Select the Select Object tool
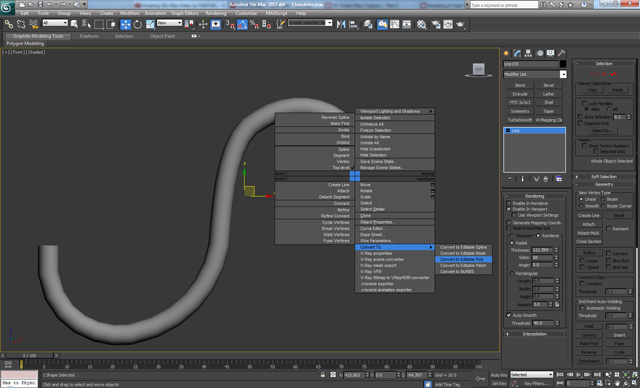The image size is (640, 388). pos(74,24)
